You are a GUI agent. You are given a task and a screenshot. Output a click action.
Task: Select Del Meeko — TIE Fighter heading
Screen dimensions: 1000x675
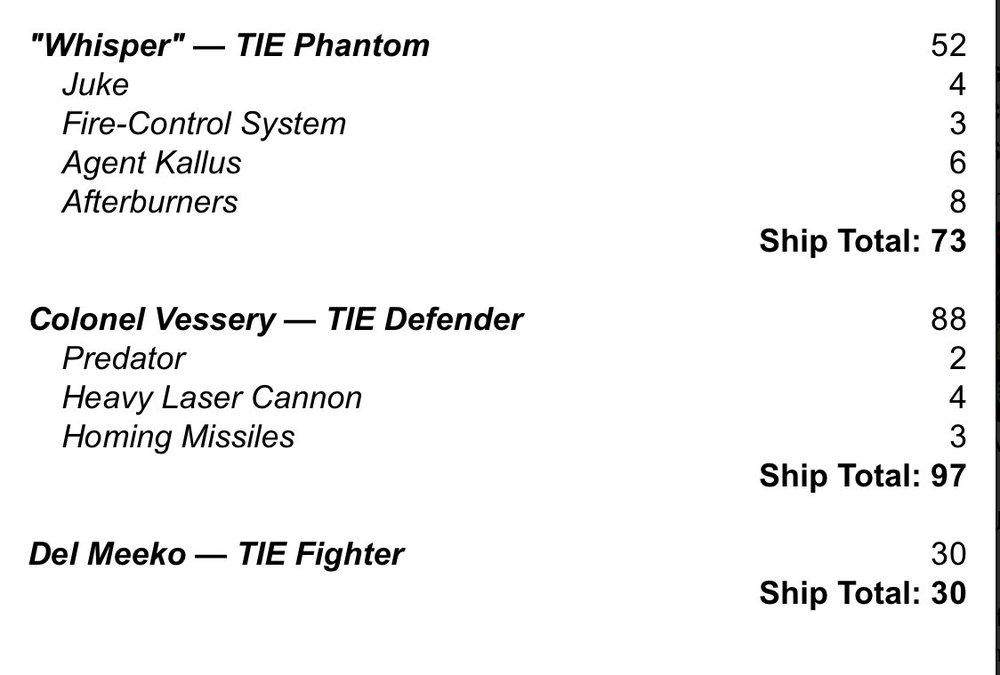pyautogui.click(x=216, y=554)
